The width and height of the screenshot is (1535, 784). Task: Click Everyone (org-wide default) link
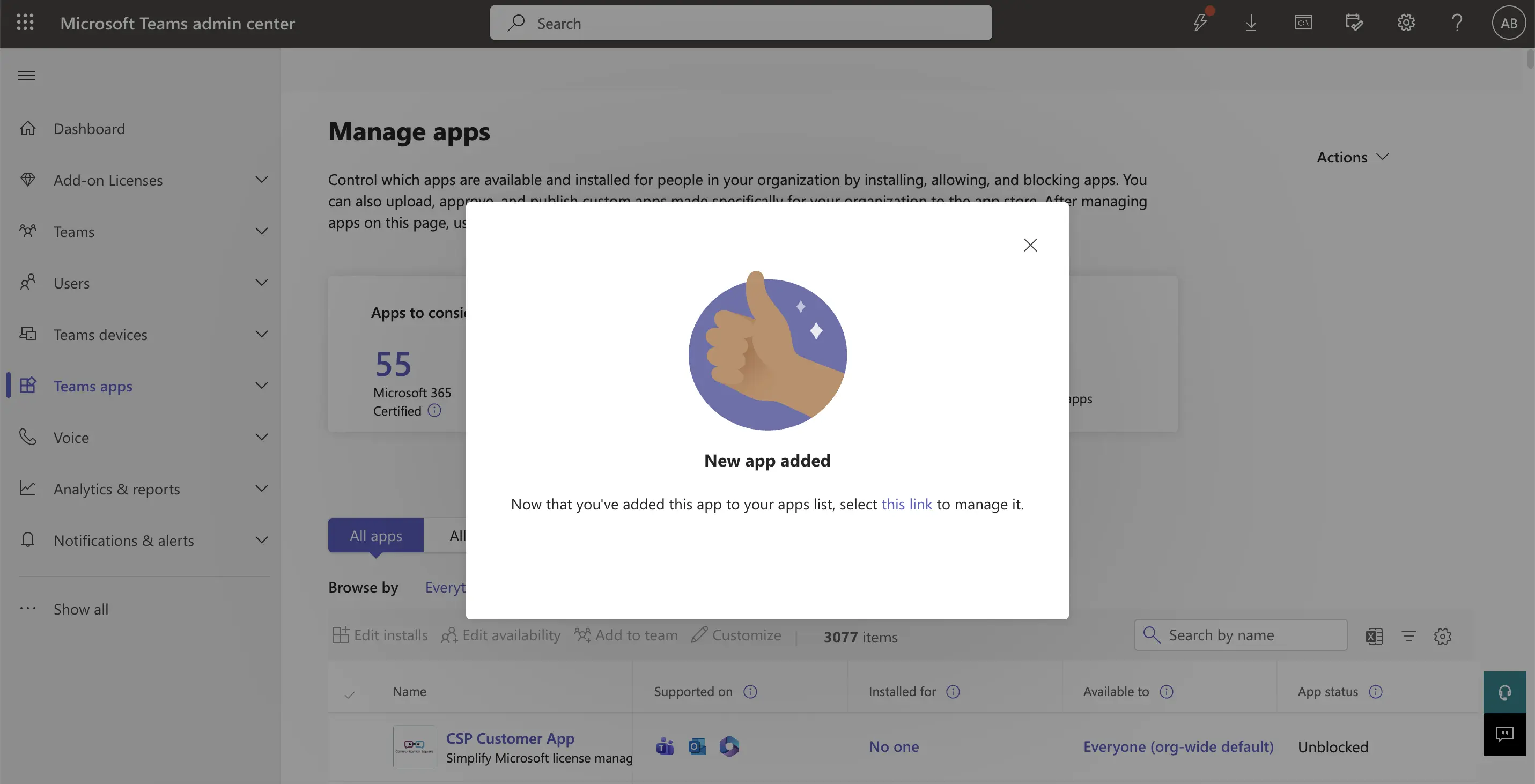1178,746
